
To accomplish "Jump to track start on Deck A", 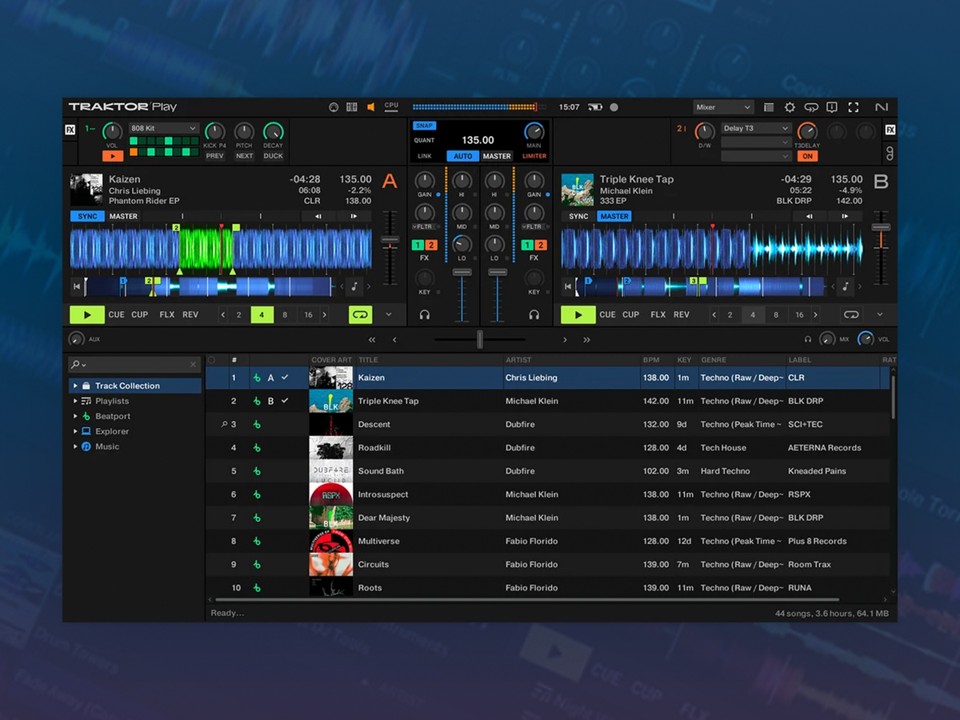I will (77, 286).
